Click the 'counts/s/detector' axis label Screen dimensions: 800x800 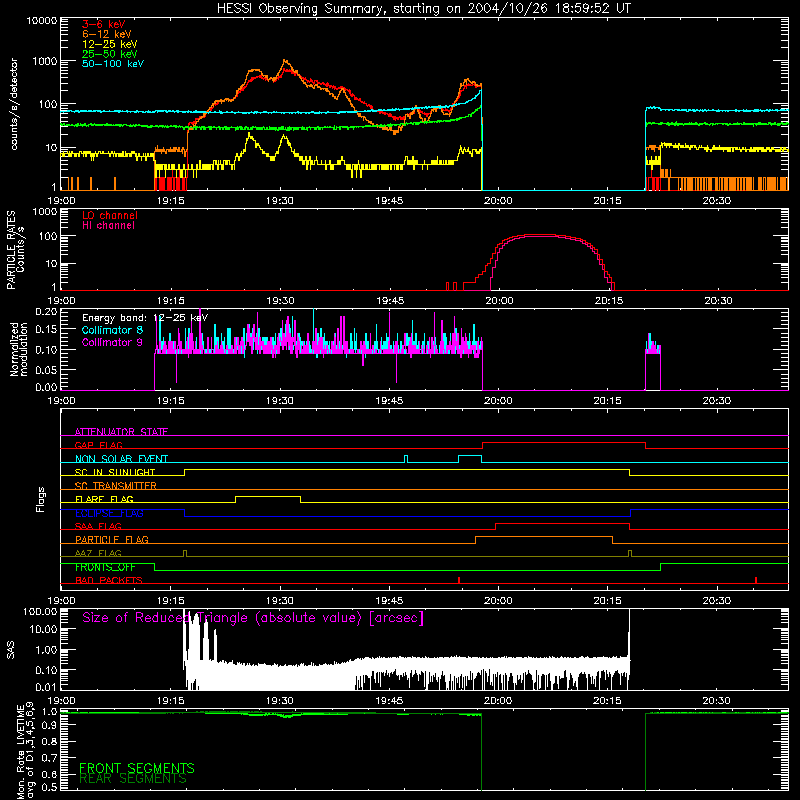[x=14, y=104]
